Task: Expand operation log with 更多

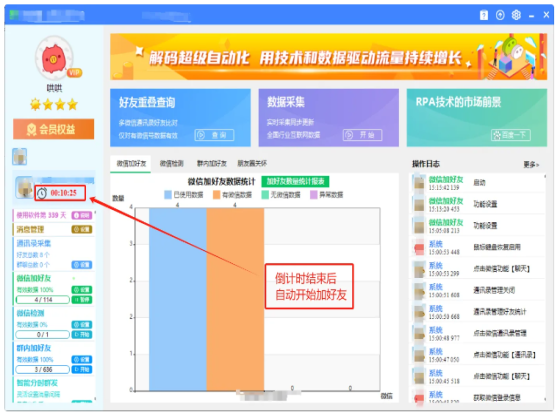Action: pos(531,164)
